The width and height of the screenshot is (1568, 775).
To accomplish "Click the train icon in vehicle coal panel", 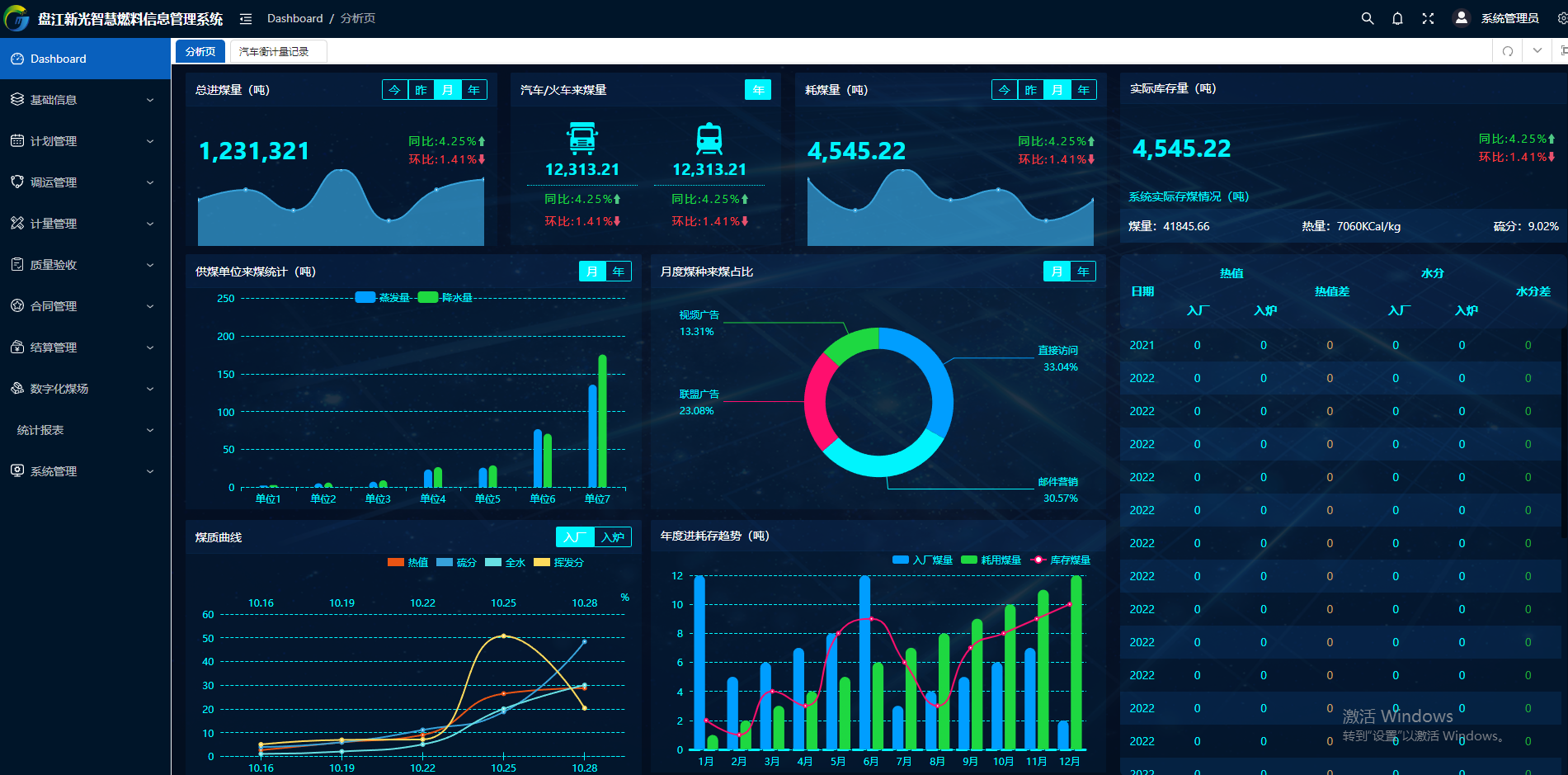I will pos(709,139).
